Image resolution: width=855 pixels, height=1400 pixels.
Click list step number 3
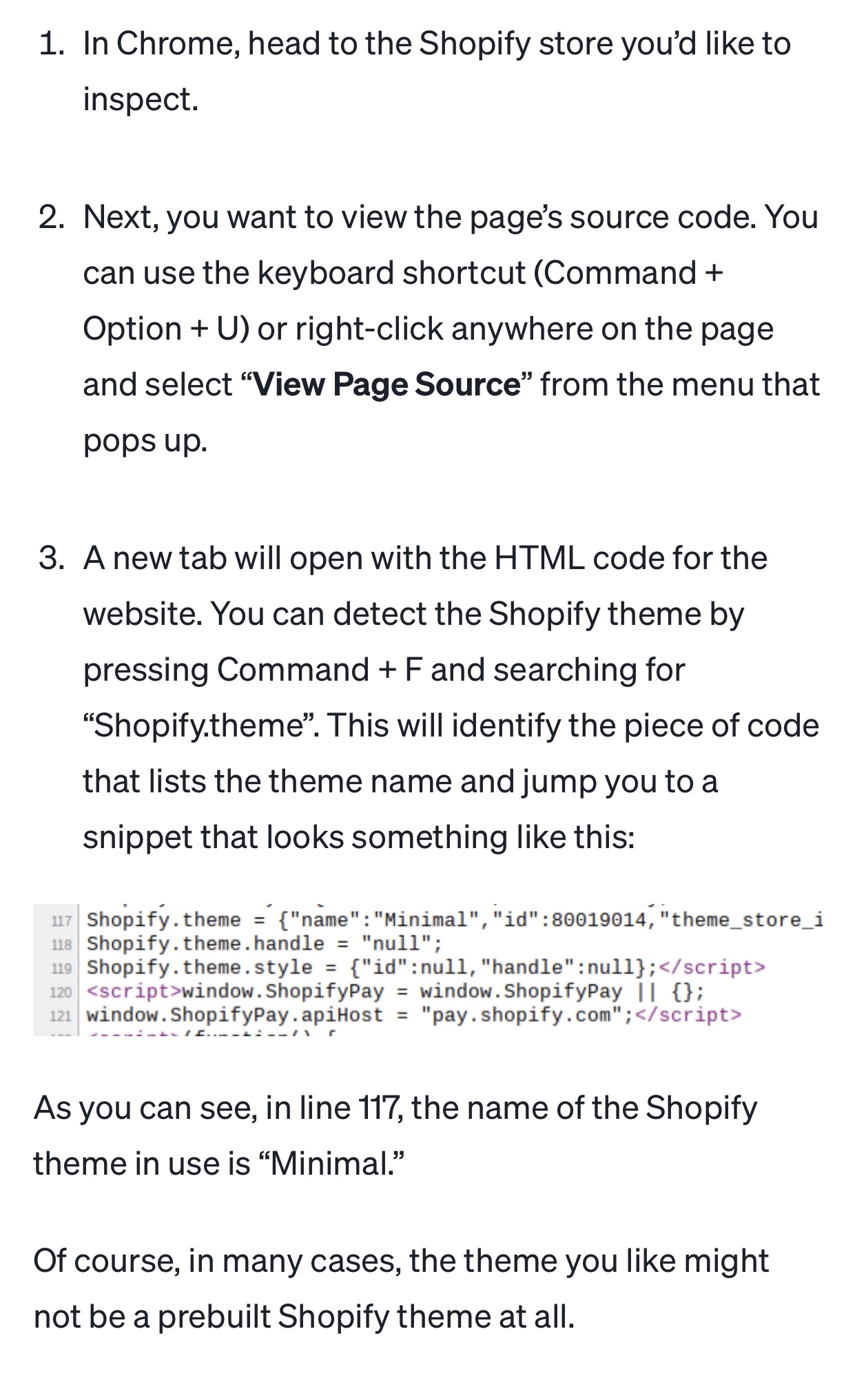pyautogui.click(x=52, y=558)
